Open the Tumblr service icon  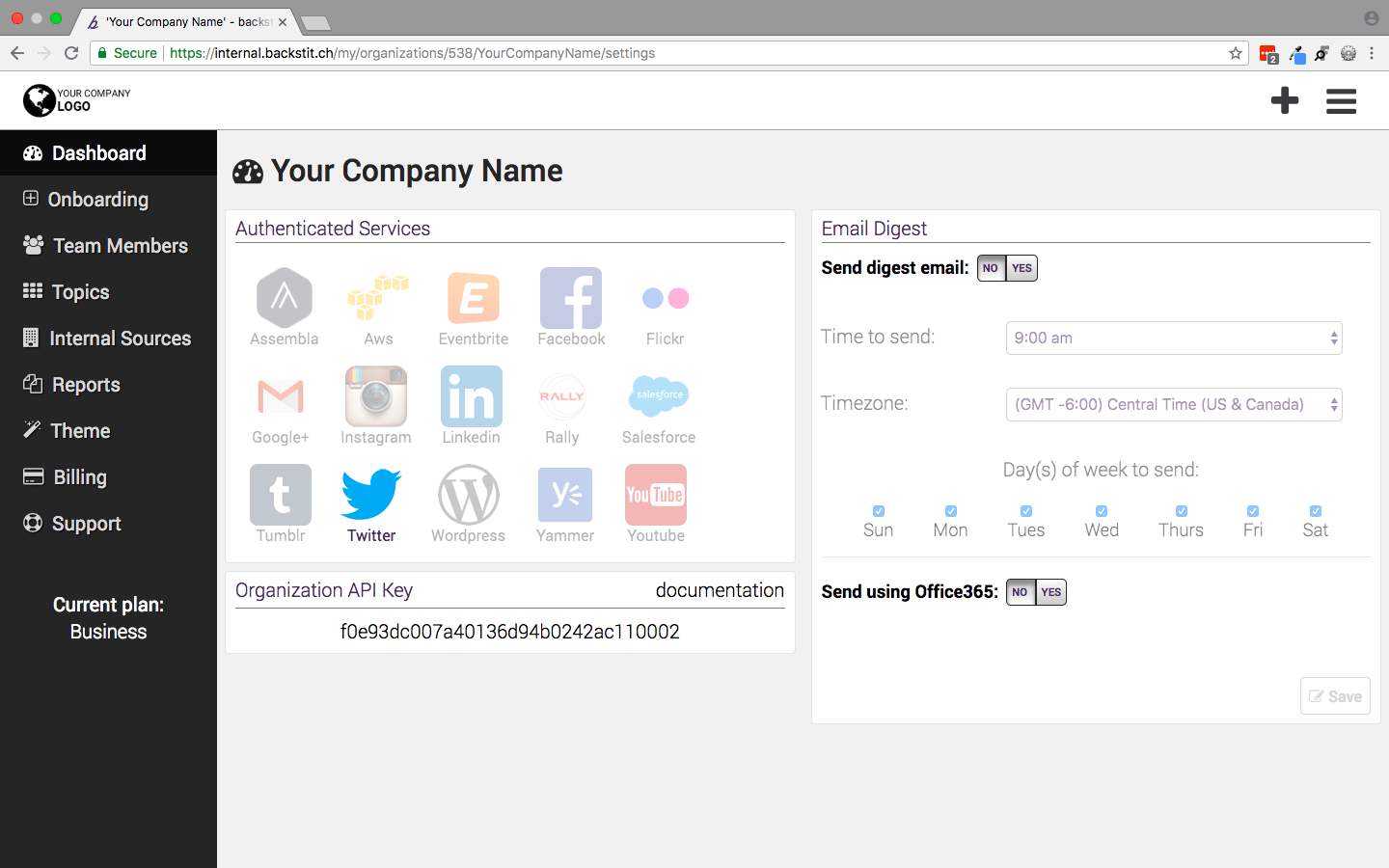click(281, 495)
